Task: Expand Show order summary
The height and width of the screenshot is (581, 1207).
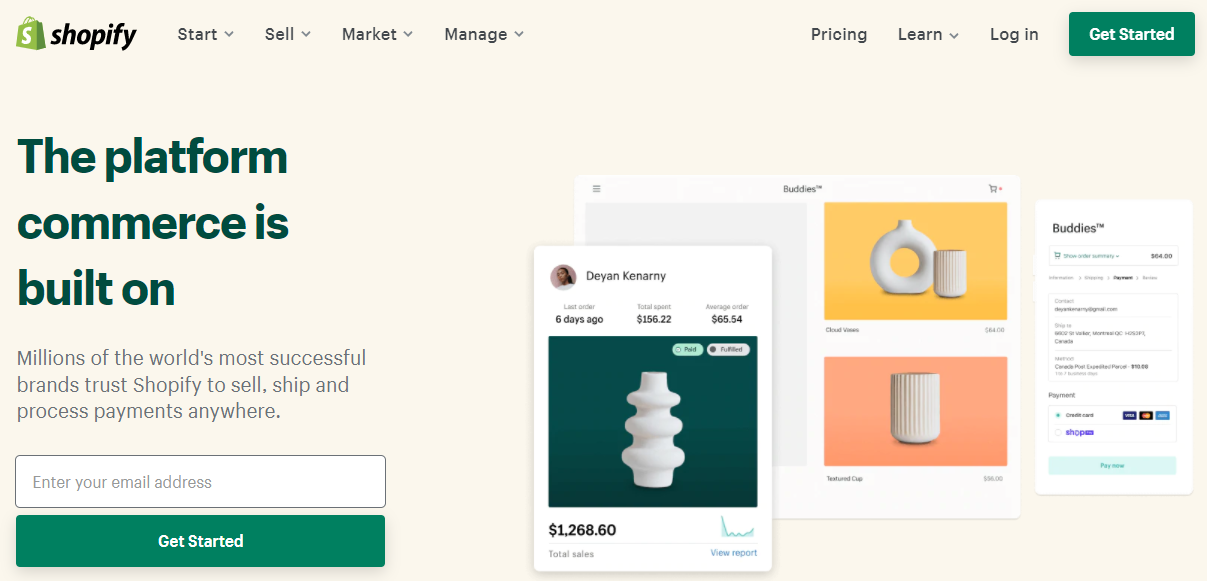Action: [1091, 256]
